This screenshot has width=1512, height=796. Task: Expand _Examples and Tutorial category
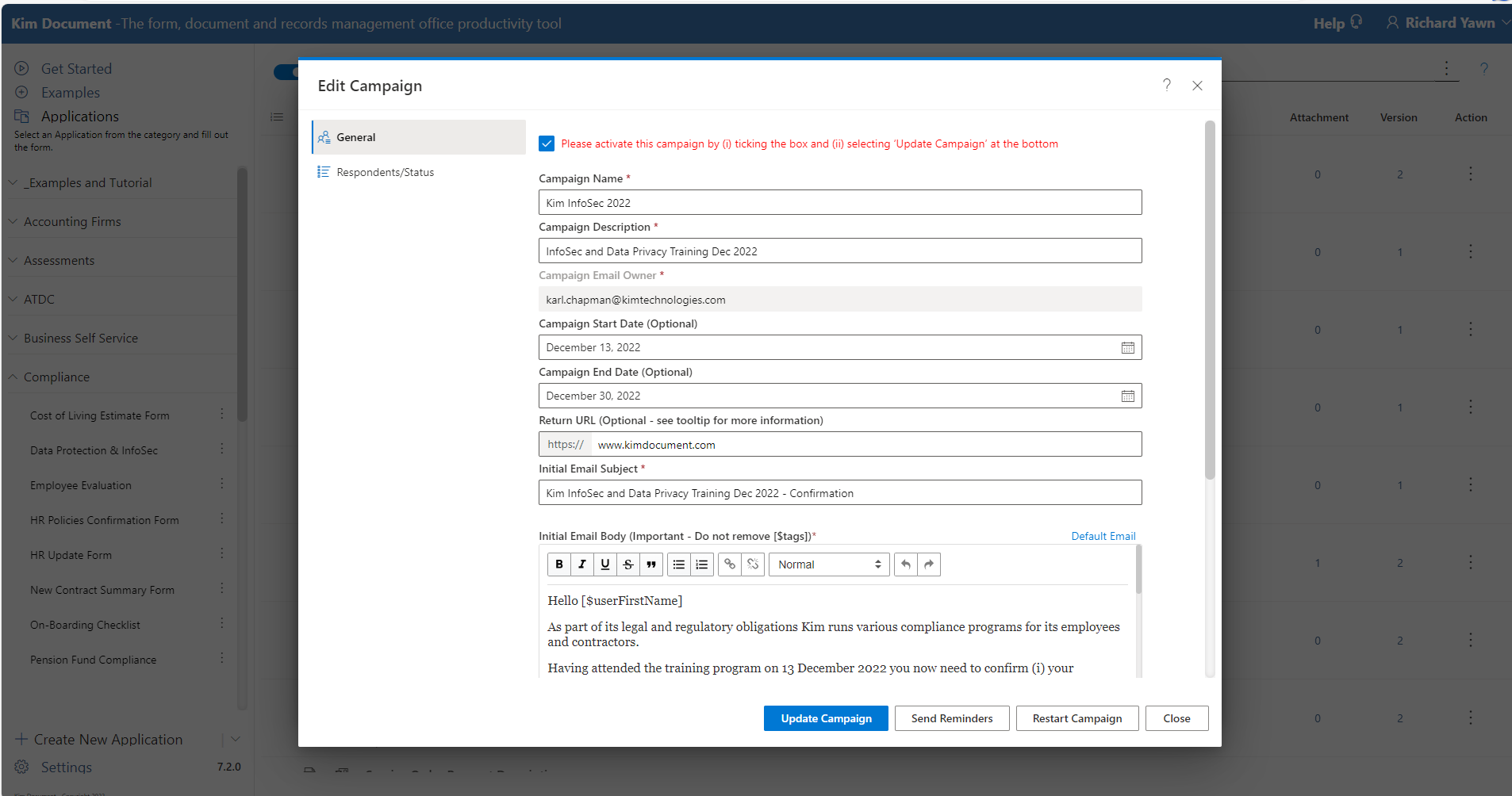click(x=123, y=182)
